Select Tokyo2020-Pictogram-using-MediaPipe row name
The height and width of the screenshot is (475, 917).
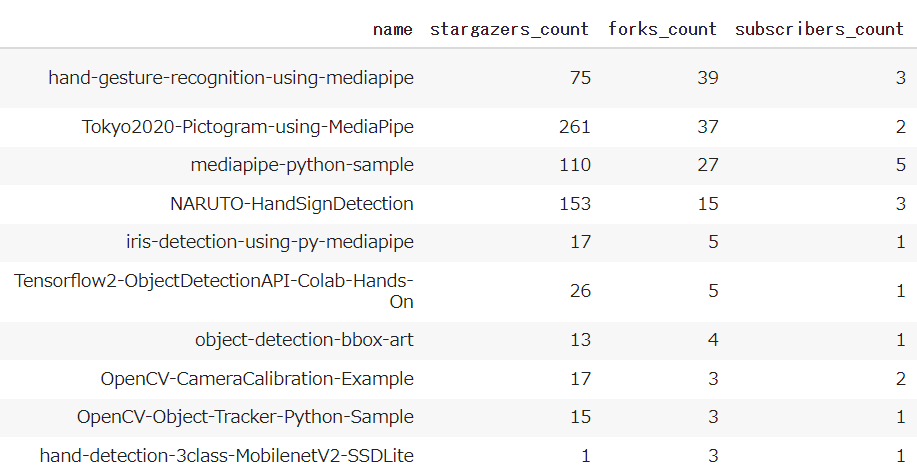click(x=248, y=127)
